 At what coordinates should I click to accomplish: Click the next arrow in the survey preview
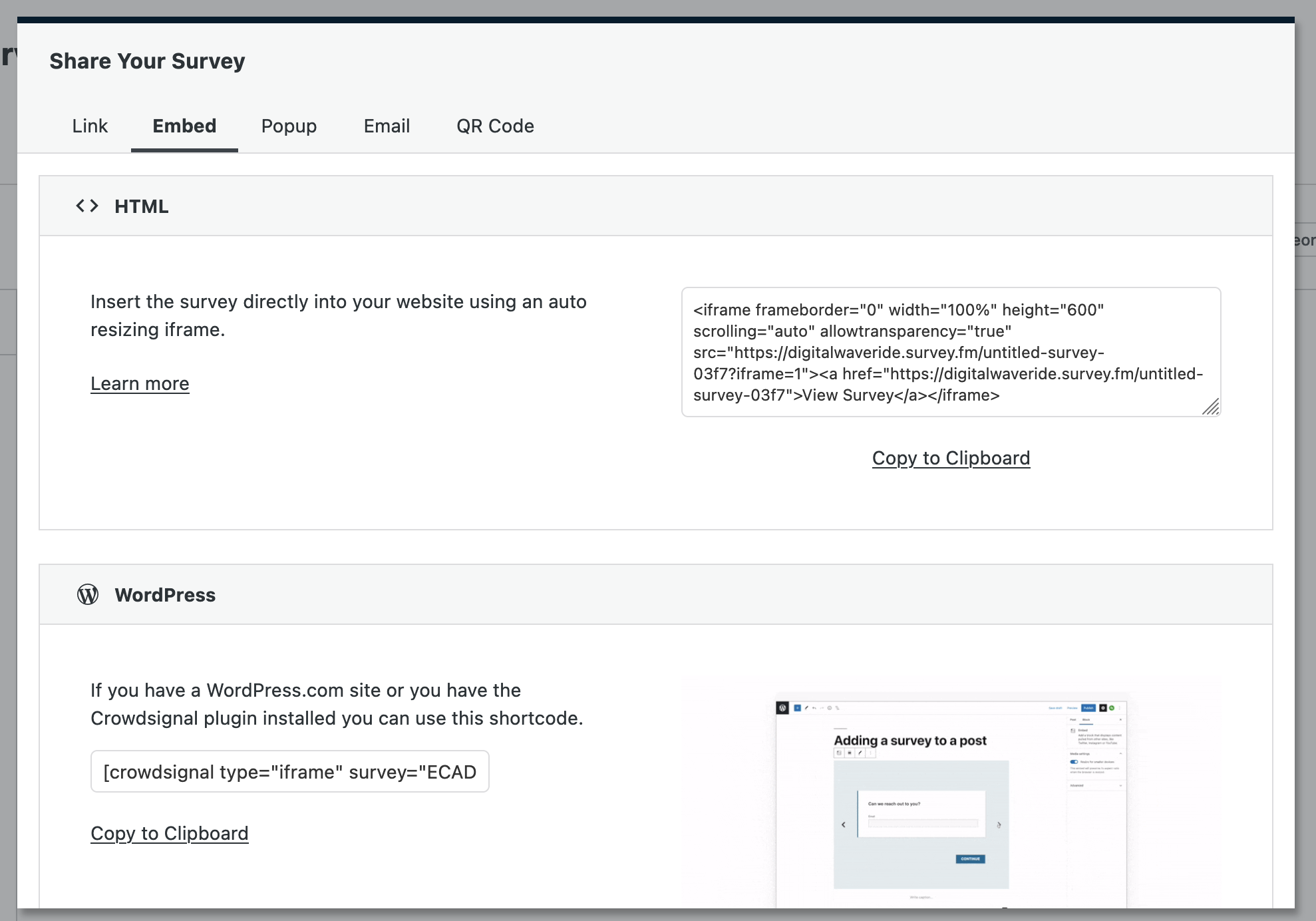click(x=999, y=825)
